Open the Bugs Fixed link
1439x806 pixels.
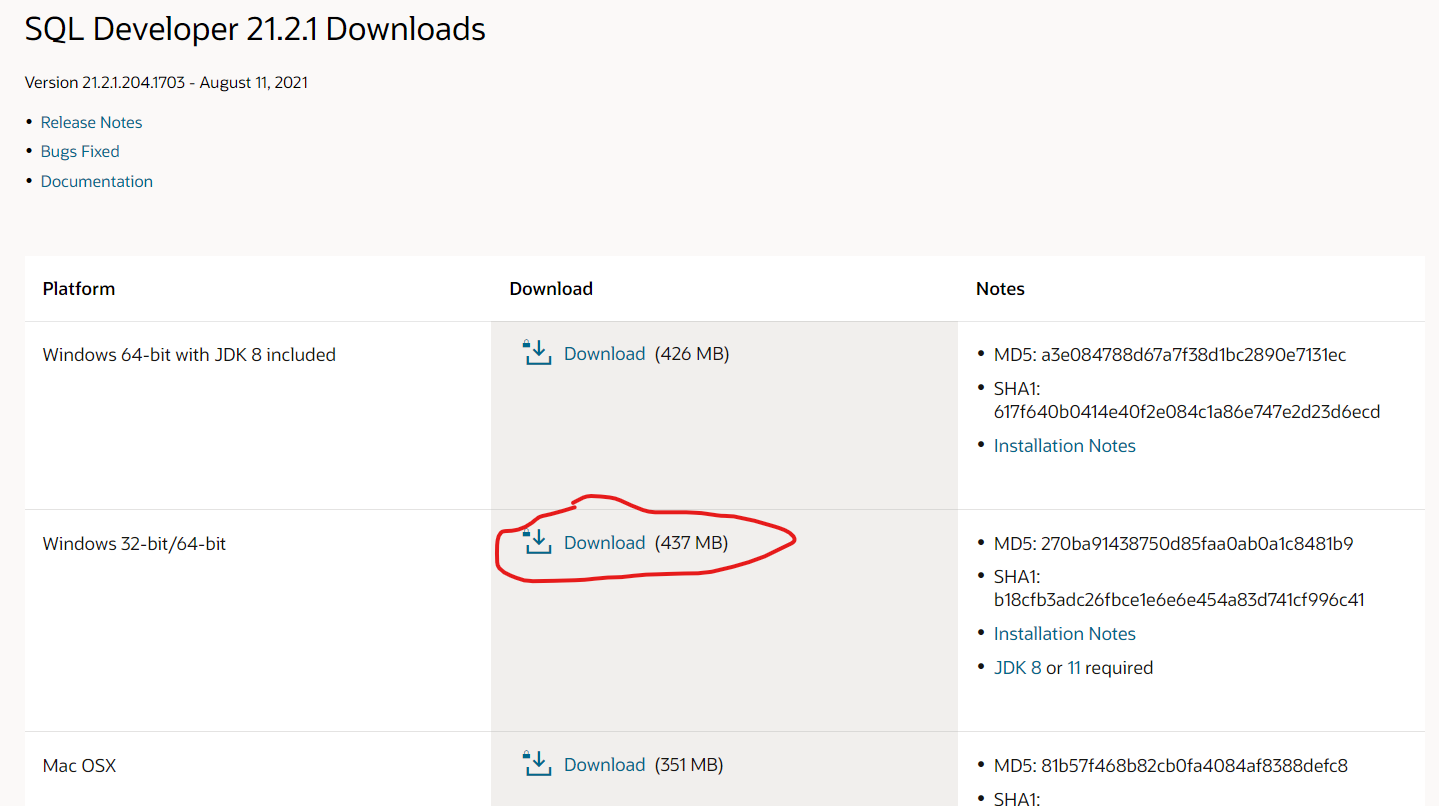[x=80, y=151]
